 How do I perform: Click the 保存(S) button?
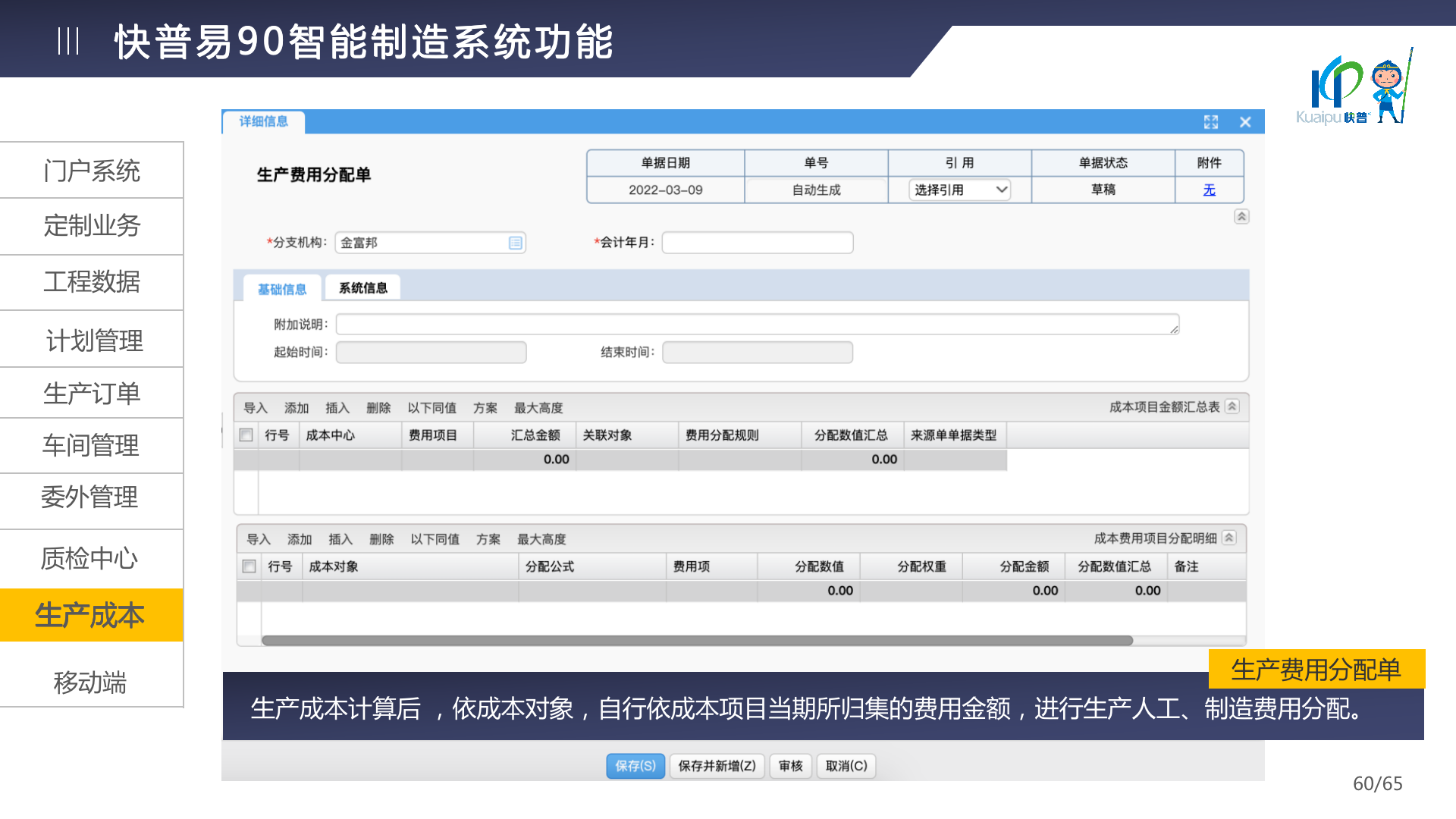pyautogui.click(x=635, y=766)
